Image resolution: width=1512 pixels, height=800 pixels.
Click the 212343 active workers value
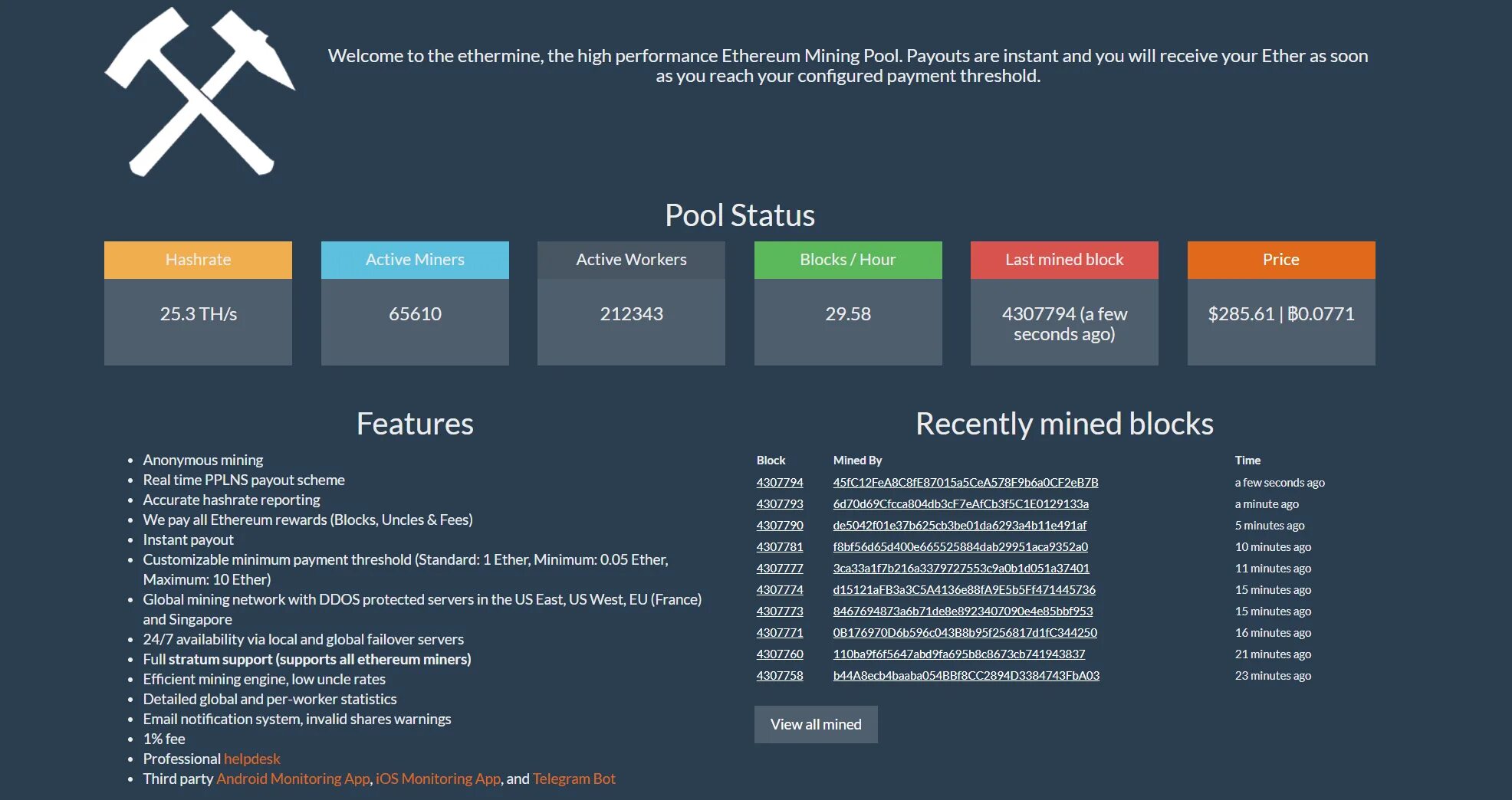[x=631, y=314]
